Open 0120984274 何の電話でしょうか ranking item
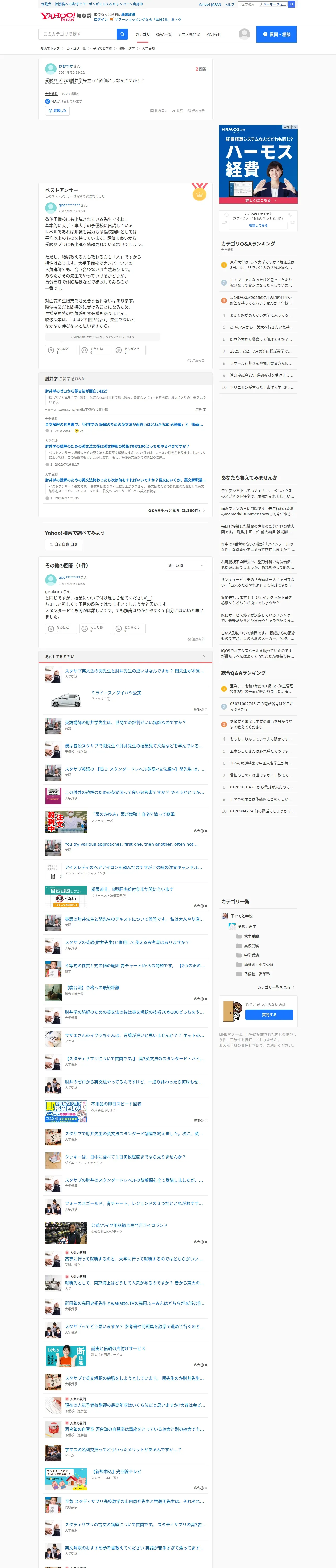 [262, 811]
